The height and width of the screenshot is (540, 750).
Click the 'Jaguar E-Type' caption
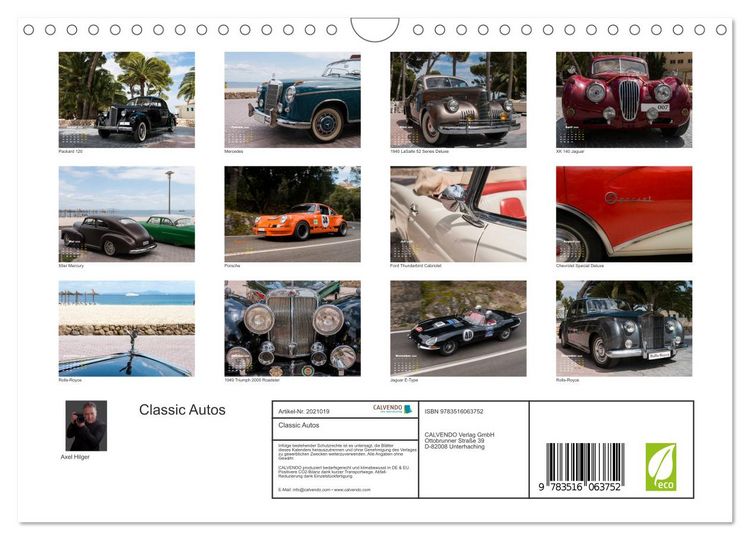point(404,380)
